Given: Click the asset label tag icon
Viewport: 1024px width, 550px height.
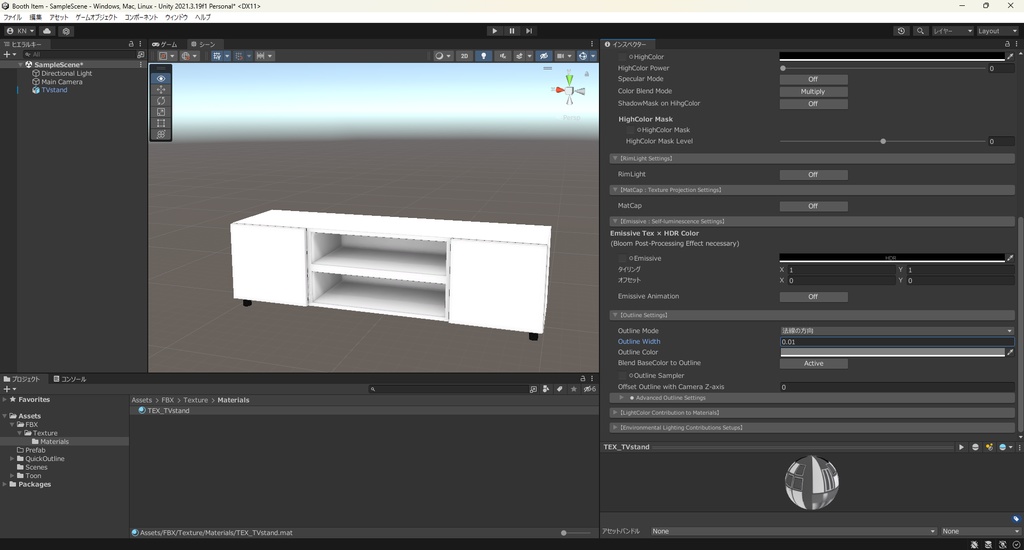Looking at the screenshot, I should coord(1016,519).
